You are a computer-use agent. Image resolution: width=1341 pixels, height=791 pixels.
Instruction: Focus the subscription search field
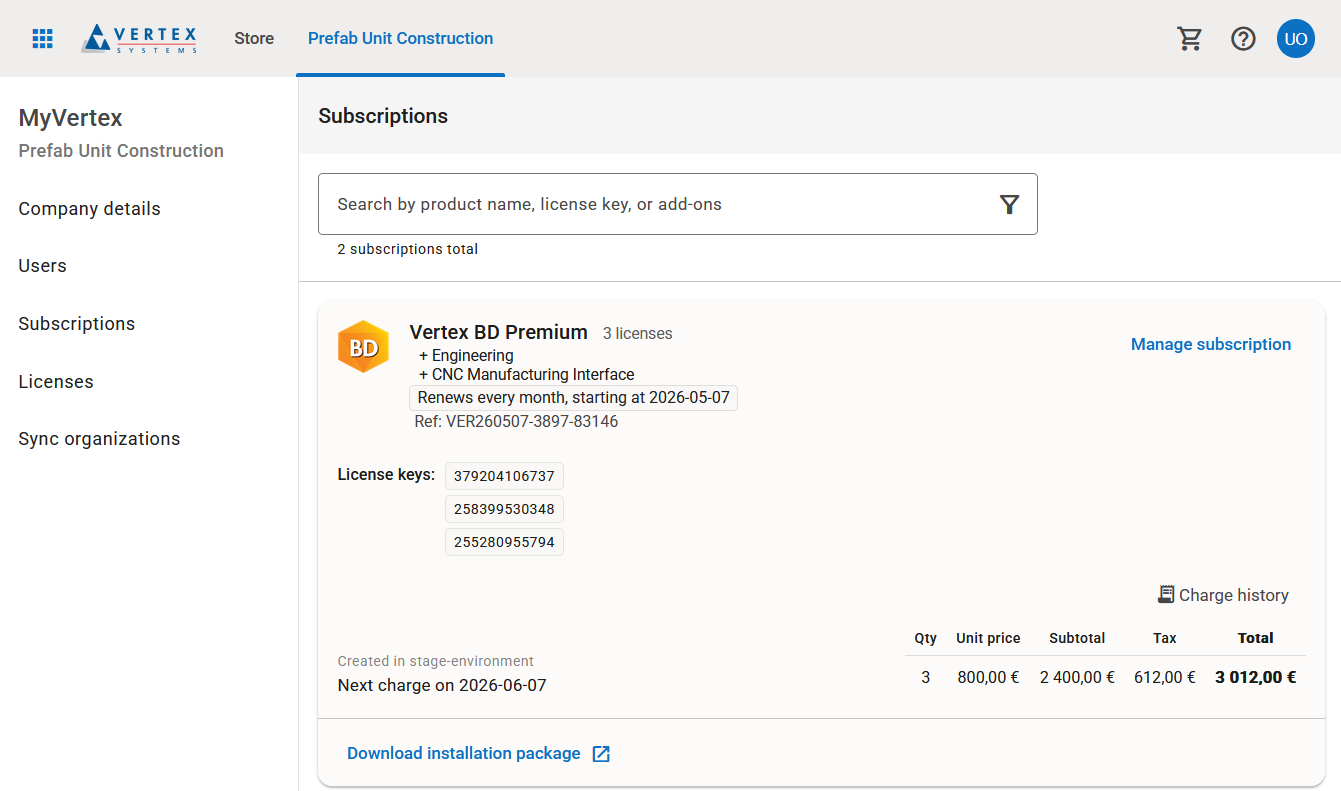click(x=678, y=205)
